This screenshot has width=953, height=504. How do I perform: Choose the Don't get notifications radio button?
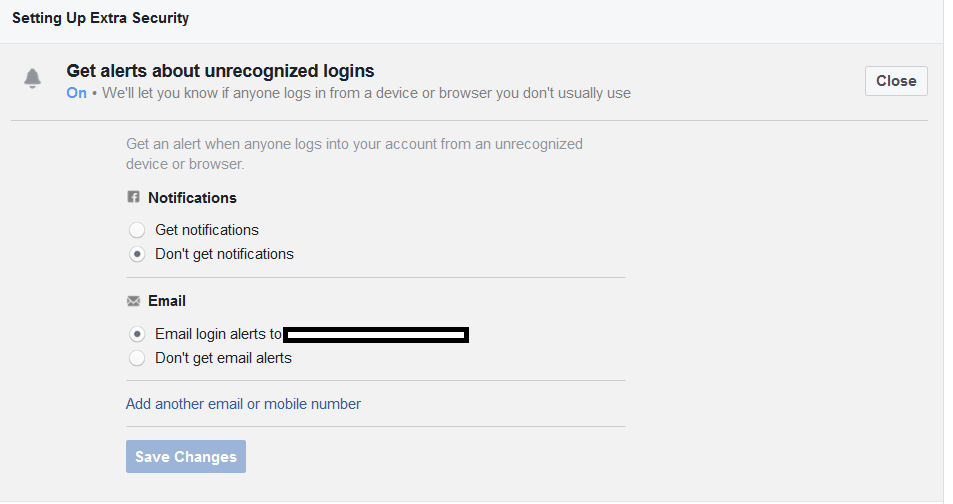click(137, 254)
